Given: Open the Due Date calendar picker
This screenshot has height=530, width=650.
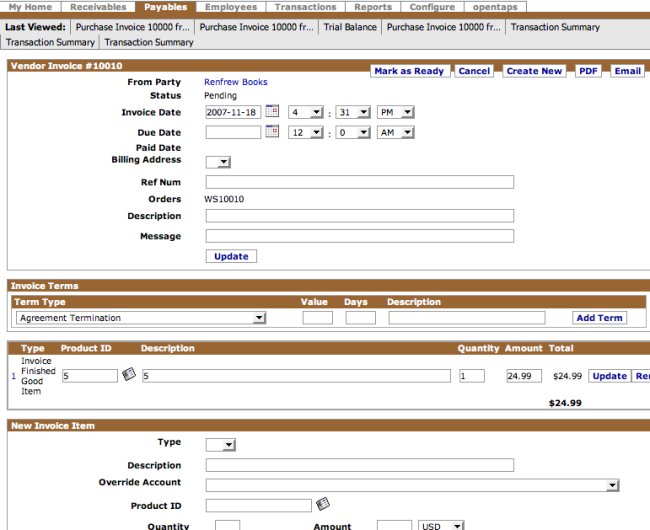Looking at the screenshot, I should (x=271, y=132).
